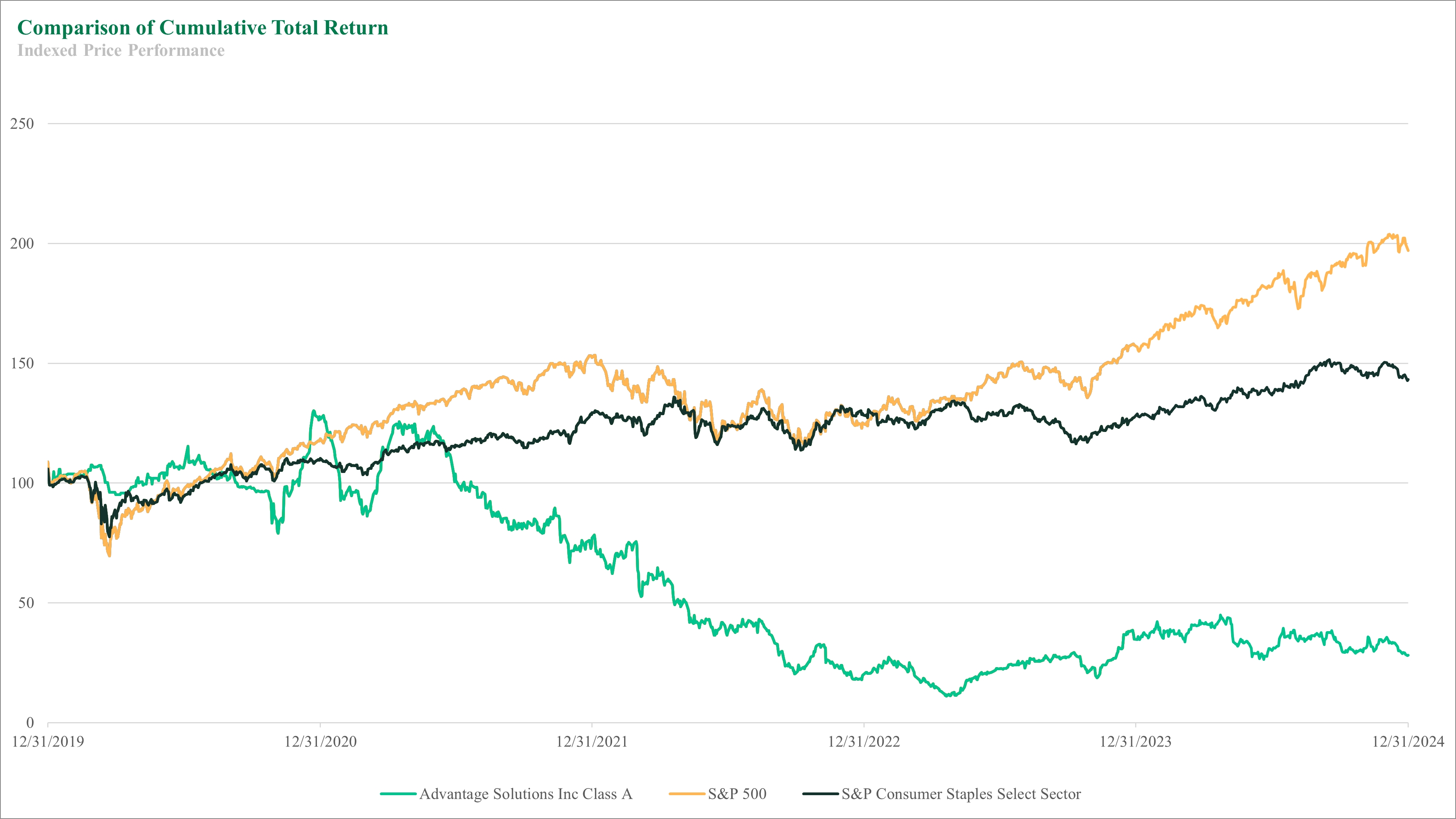Select the 12/31/2023 x-axis date label
Viewport: 1456px width, 819px height.
(1136, 742)
